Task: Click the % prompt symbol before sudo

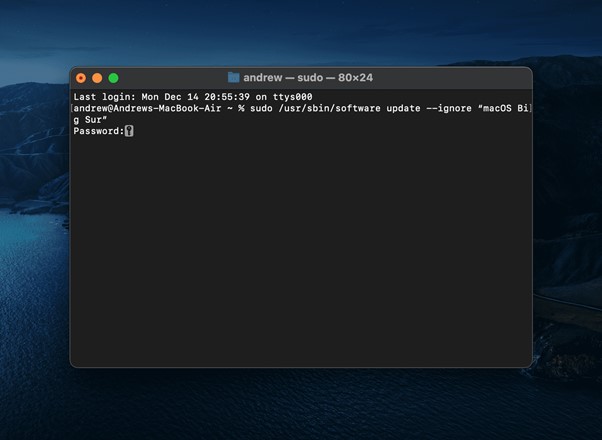Action: click(241, 108)
